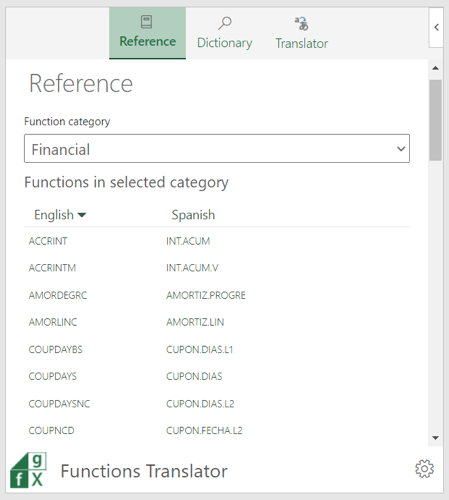Open the Function category dropdown showing Financial
Viewport: 449px width, 500px height.
(x=217, y=149)
